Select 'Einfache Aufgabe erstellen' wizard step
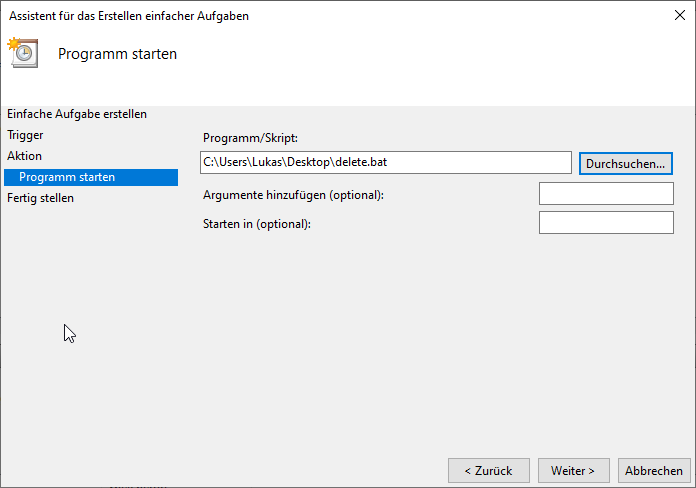Viewport: 696px width, 488px height. [77, 114]
